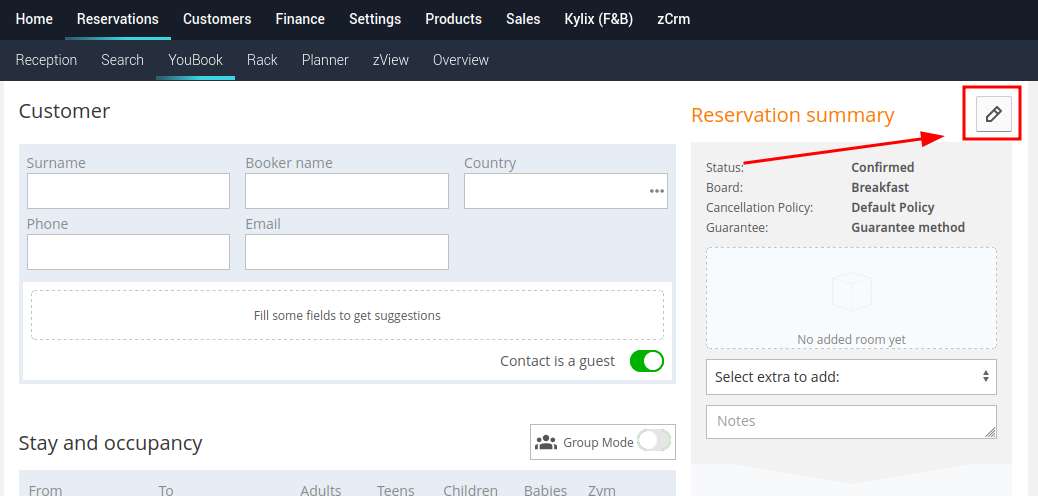The width and height of the screenshot is (1038, 496).
Task: Open the zCrm menu item
Action: click(673, 19)
